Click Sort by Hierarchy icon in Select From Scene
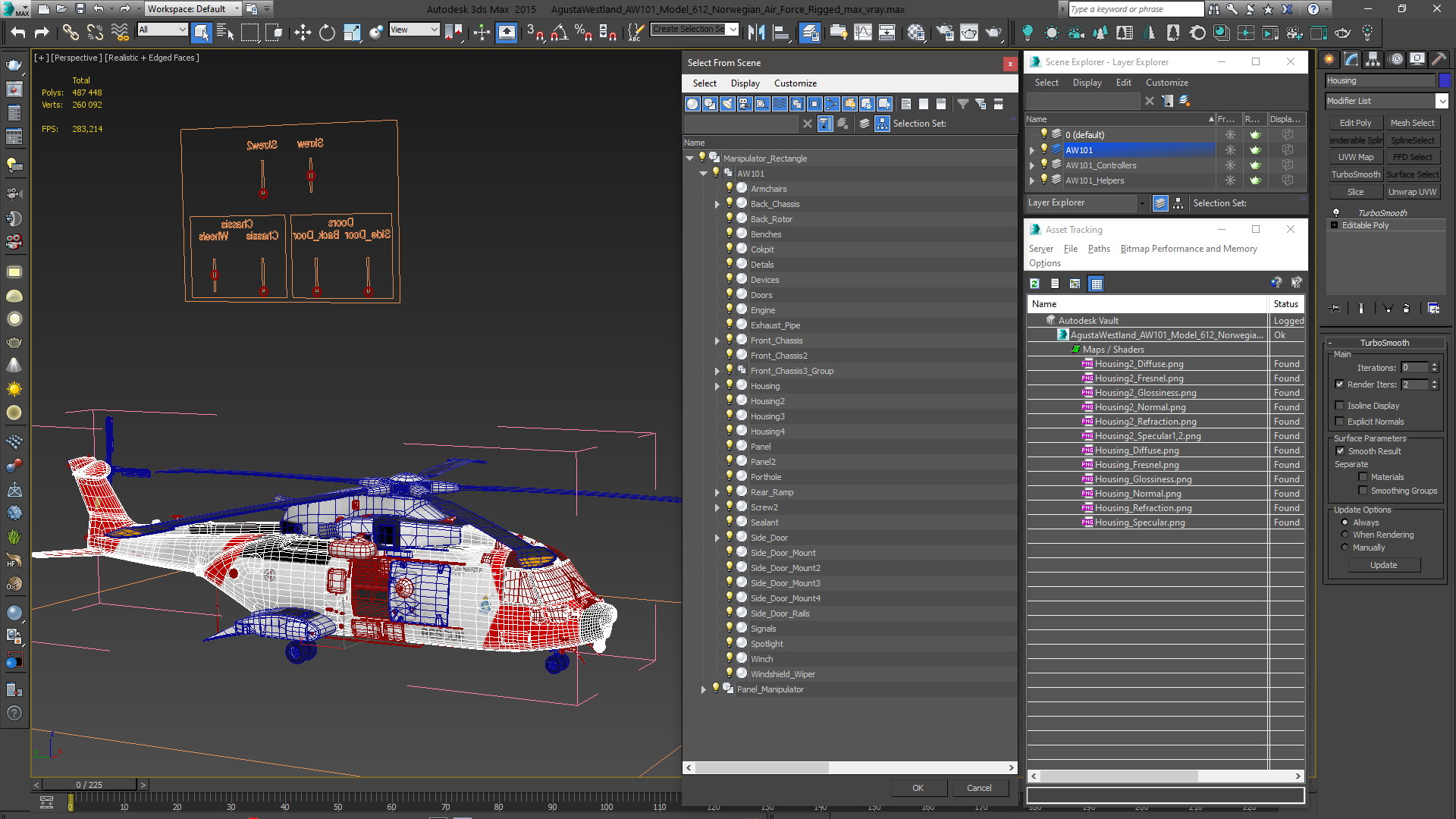 pos(882,124)
